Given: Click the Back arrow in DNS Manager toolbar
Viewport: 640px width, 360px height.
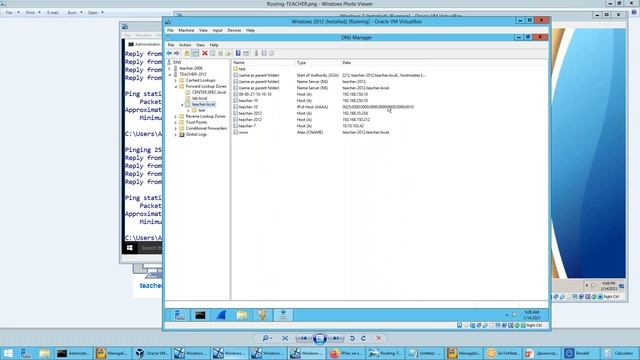Looking at the screenshot, I should click(169, 53).
